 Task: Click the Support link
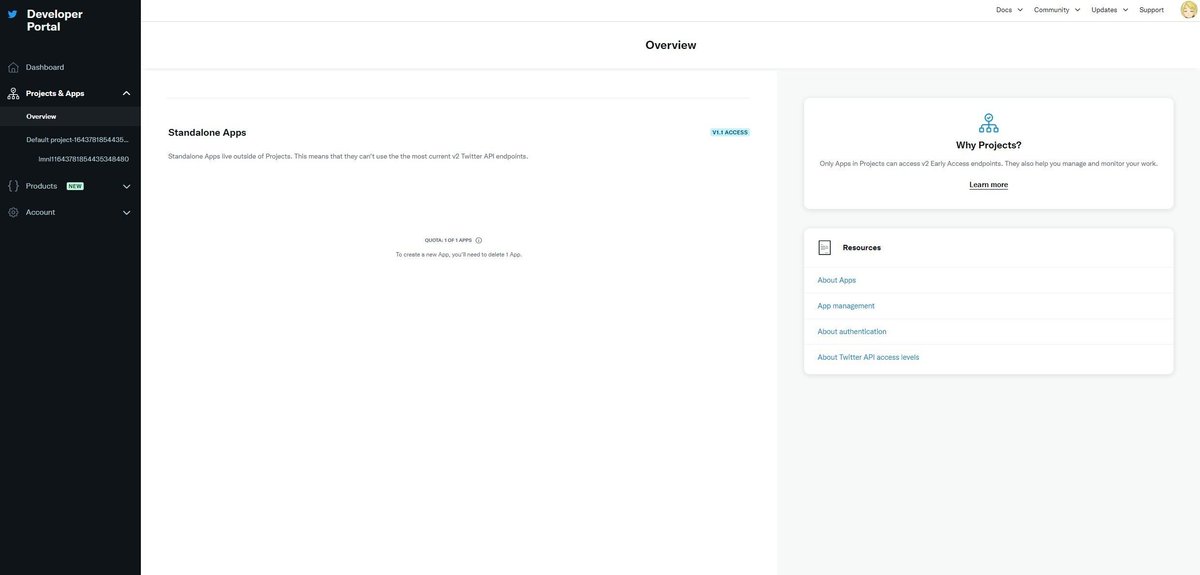click(1151, 10)
